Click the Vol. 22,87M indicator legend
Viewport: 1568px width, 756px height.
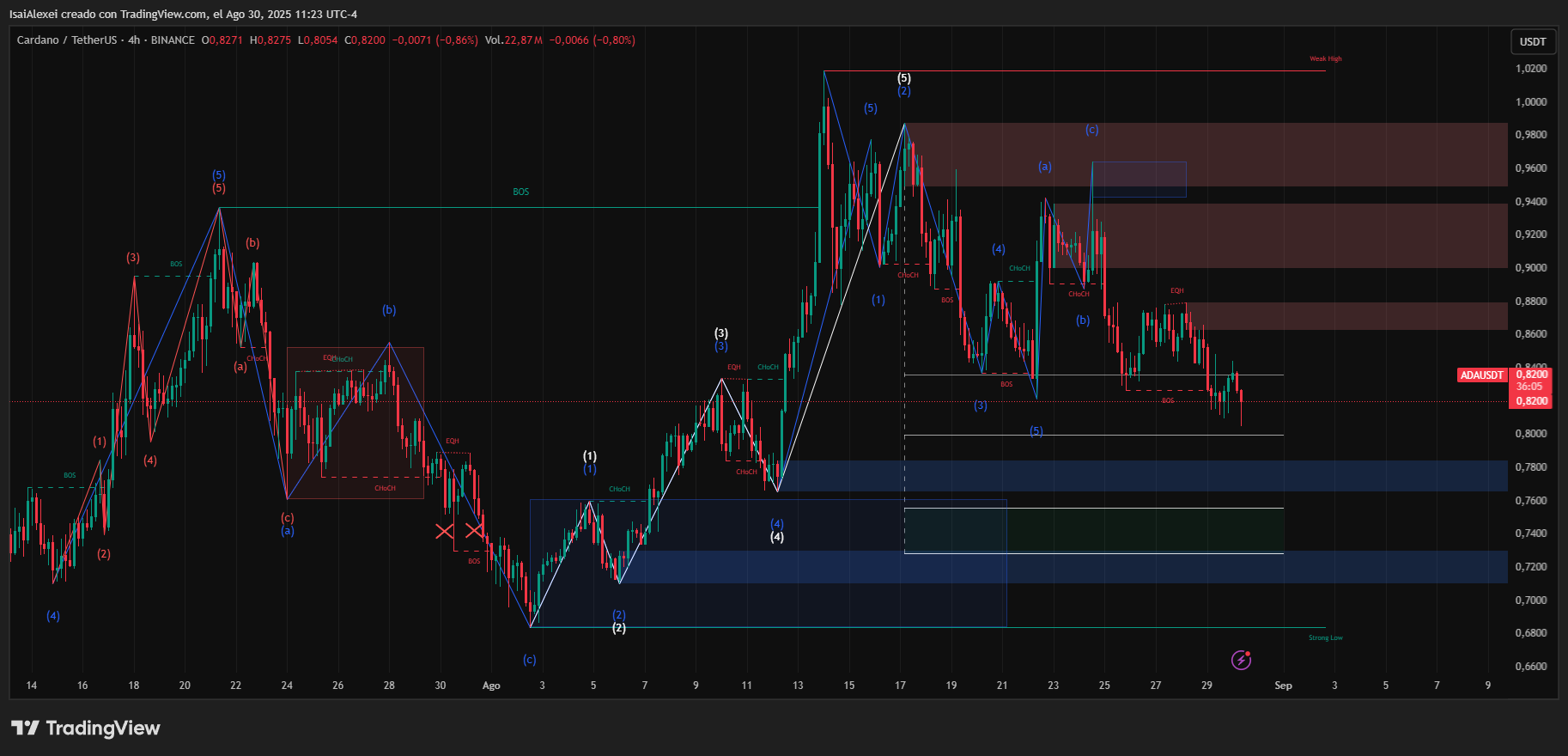513,40
